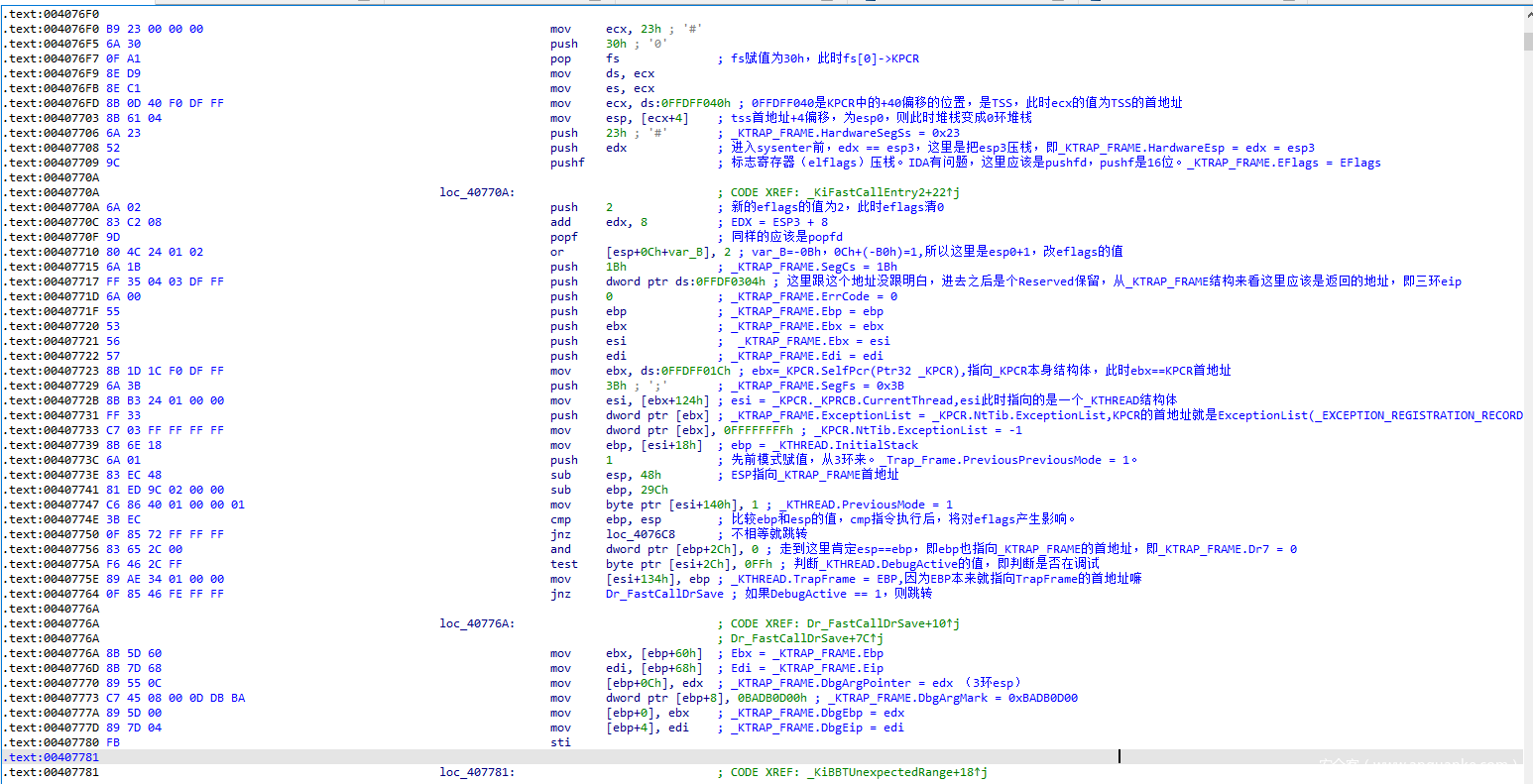This screenshot has height=784, width=1533.
Task: Click the scrollbar up arrow
Action: click(x=1527, y=13)
